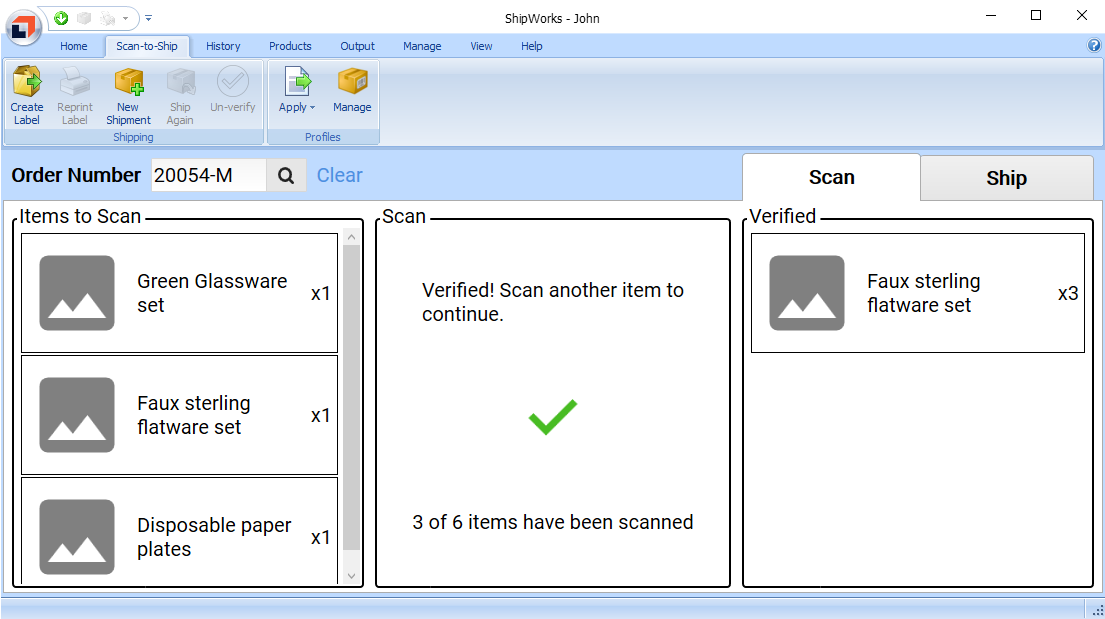
Task: Click the scroll up arrow in Items to Scan
Action: click(x=352, y=238)
